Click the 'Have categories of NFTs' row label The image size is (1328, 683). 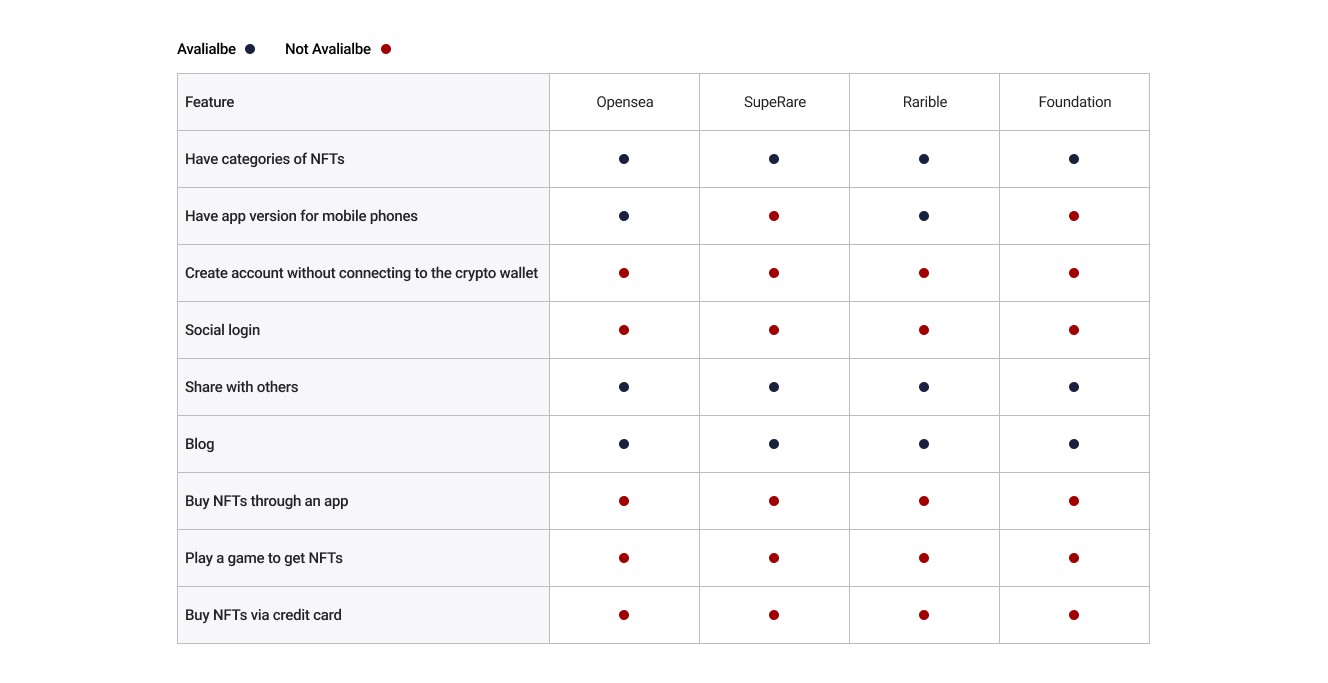pyautogui.click(x=265, y=159)
